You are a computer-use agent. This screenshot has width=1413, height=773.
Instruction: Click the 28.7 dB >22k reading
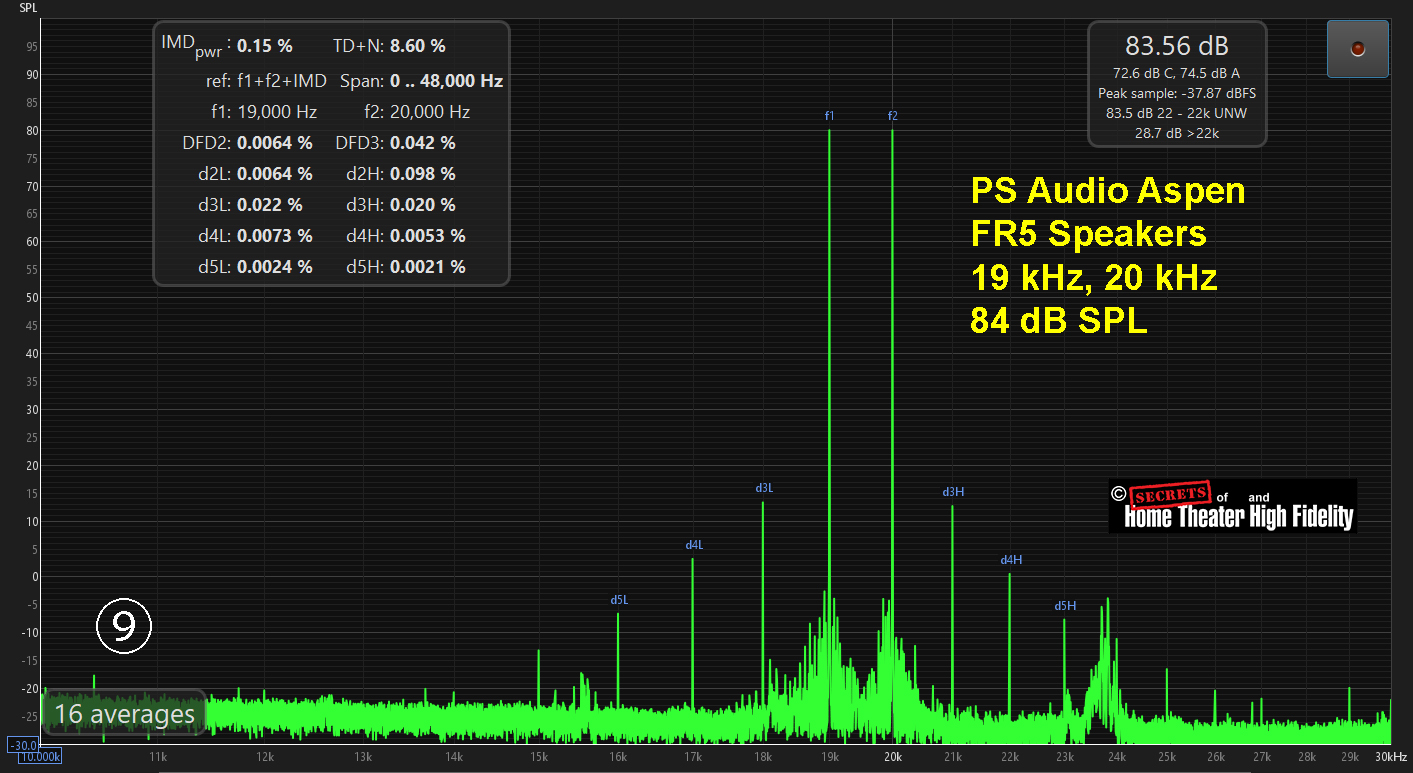coord(1177,132)
